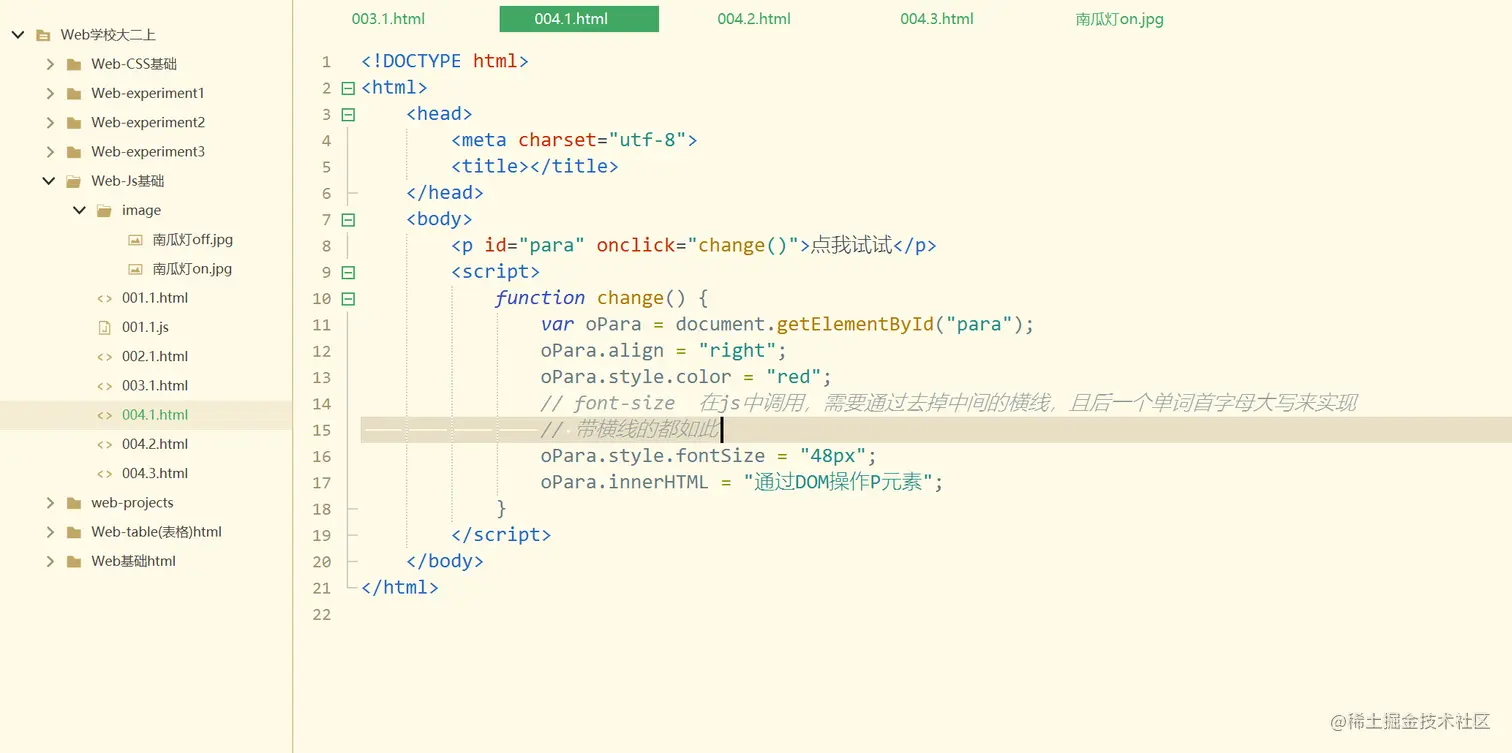The image size is (1512, 753).
Task: Click the 003.1.html file icon in tree
Action: click(x=104, y=386)
